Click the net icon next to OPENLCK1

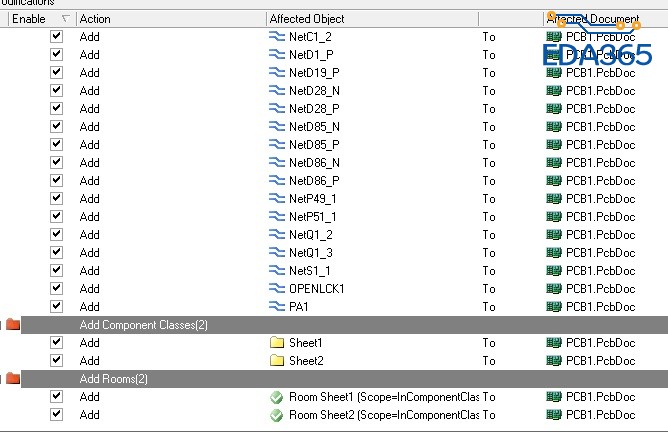(x=278, y=288)
